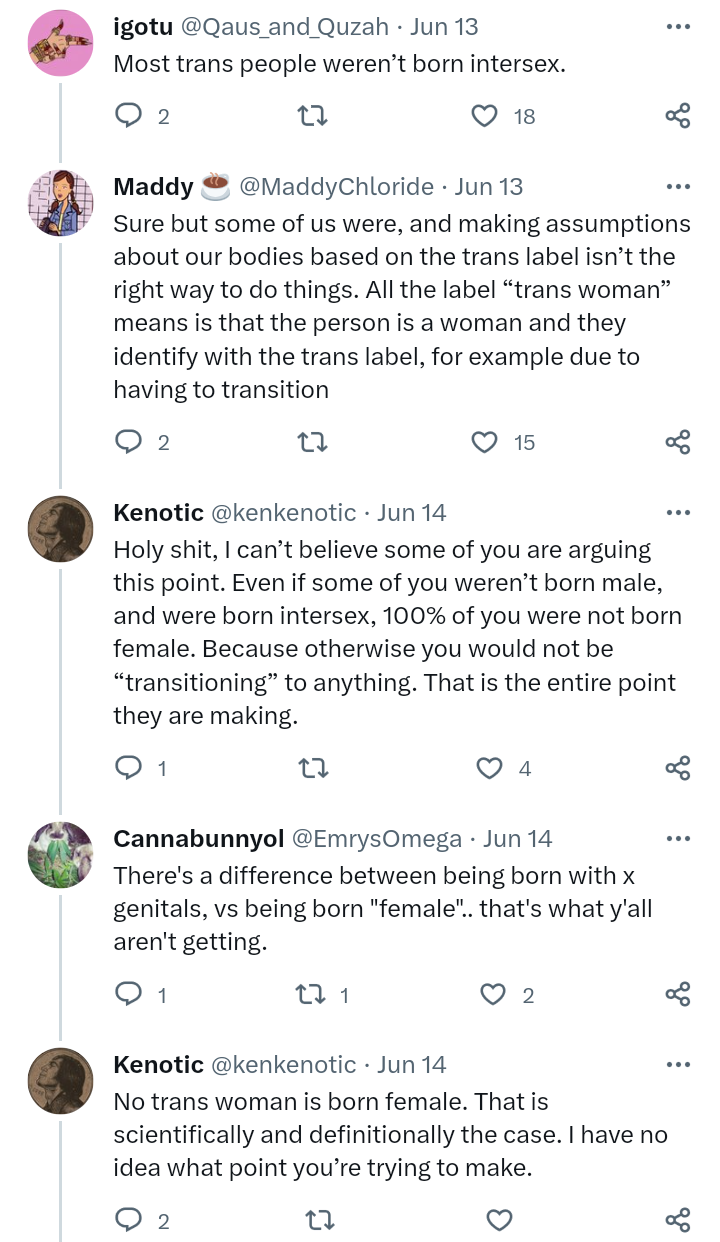Image resolution: width=720 pixels, height=1242 pixels.
Task: Reply to igotu's intersex tweet
Action: pos(129,116)
